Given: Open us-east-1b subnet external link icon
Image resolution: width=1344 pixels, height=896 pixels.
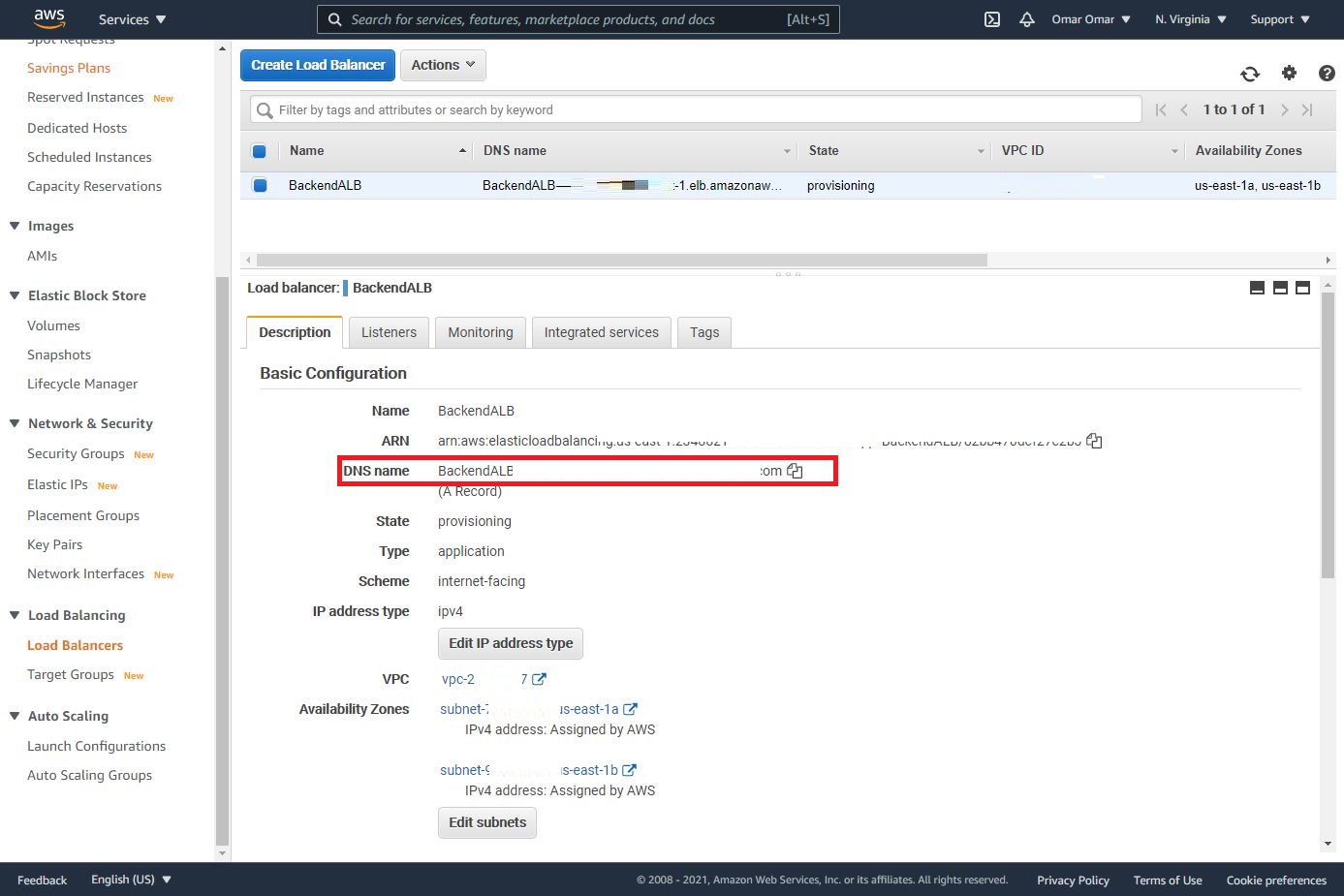Looking at the screenshot, I should tap(629, 770).
